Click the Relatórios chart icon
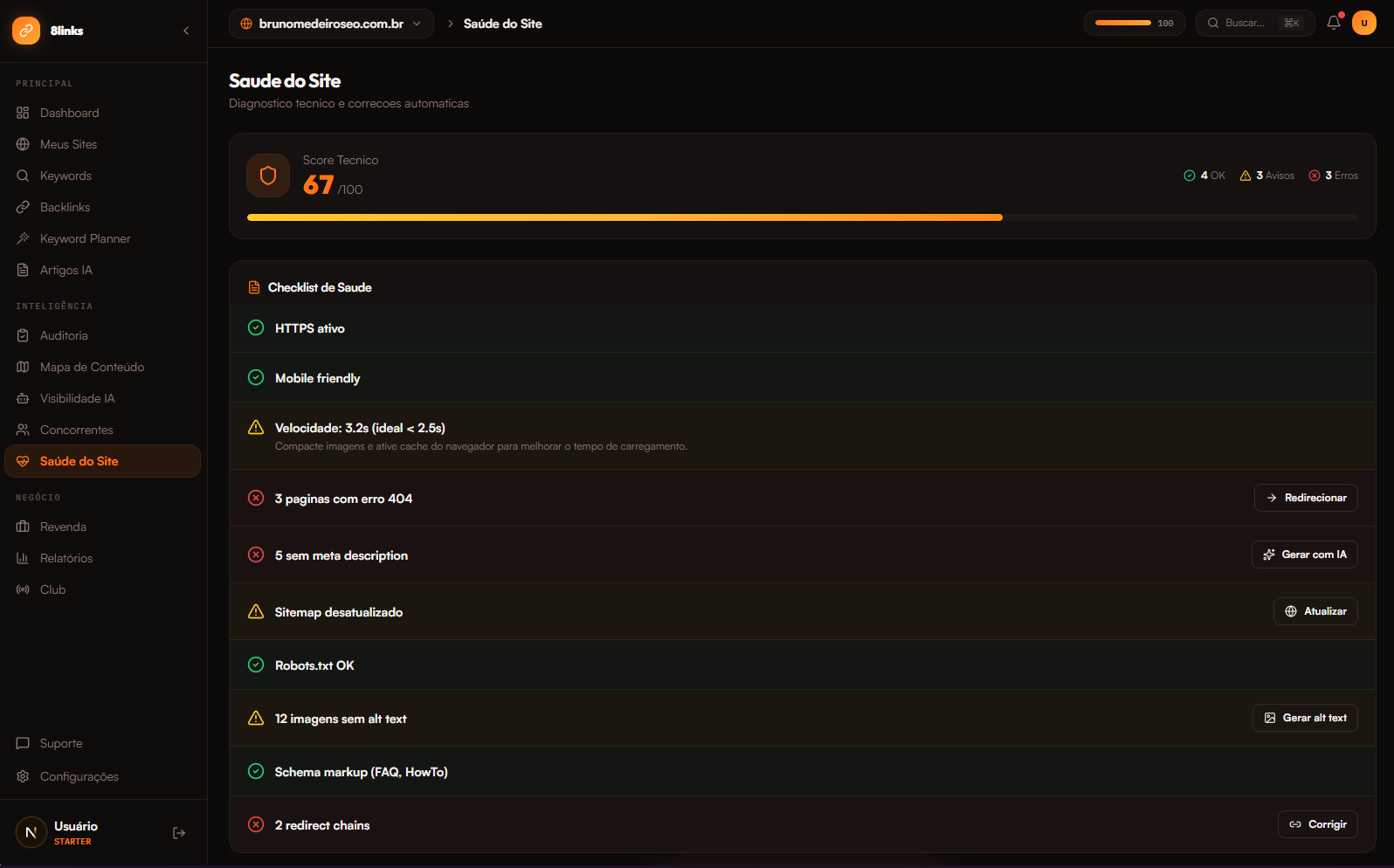 [x=23, y=558]
